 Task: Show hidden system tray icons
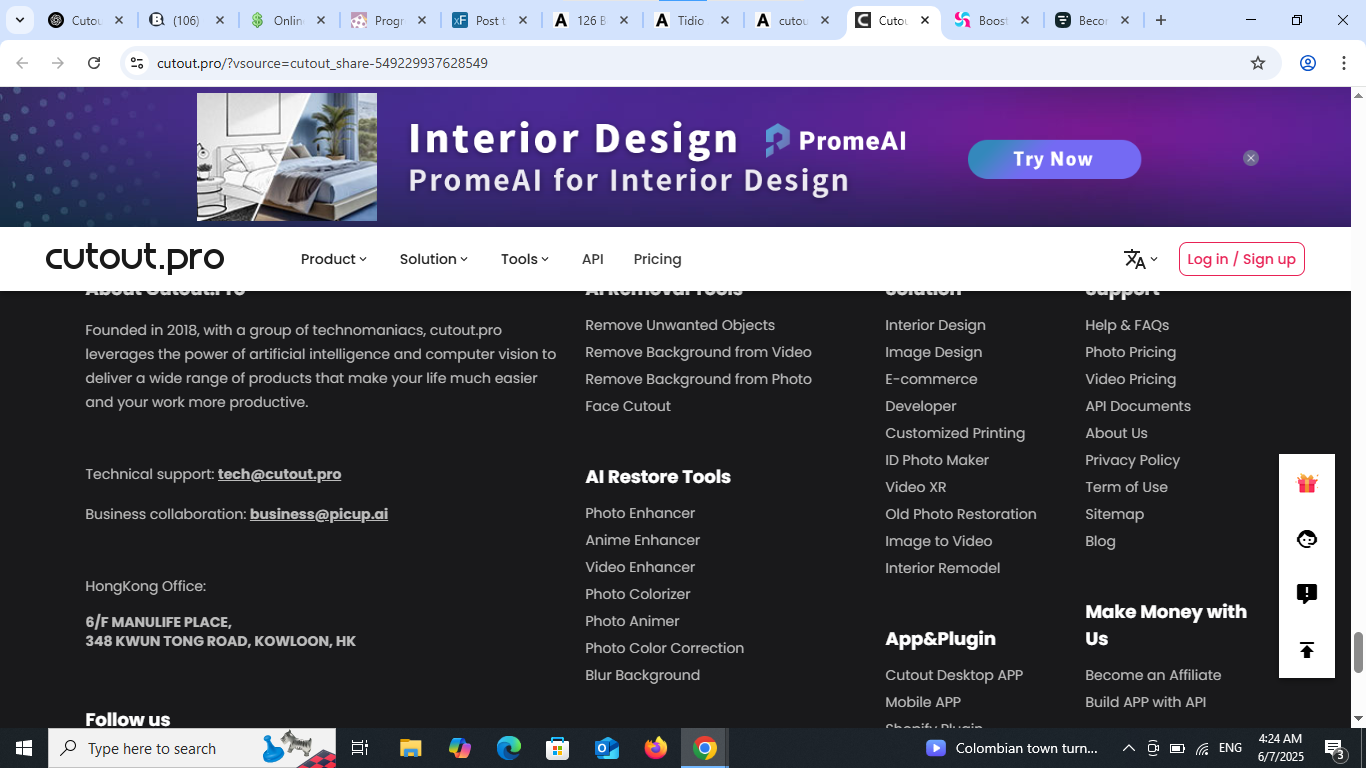tap(1128, 748)
